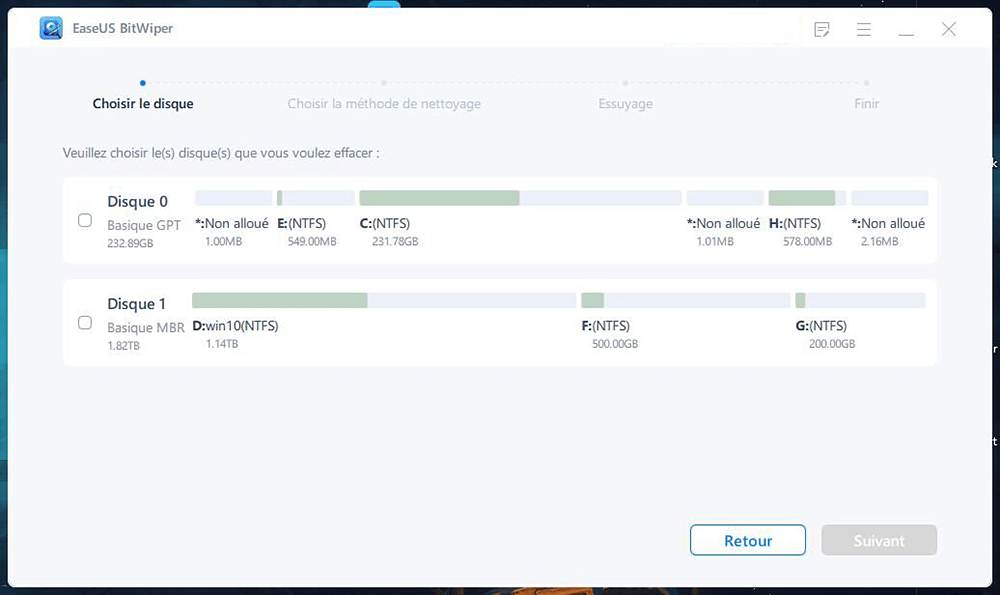Viewport: 1000px width, 595px height.
Task: Click the F: (NTFS) 500.00GB partition bar
Action: pos(685,300)
